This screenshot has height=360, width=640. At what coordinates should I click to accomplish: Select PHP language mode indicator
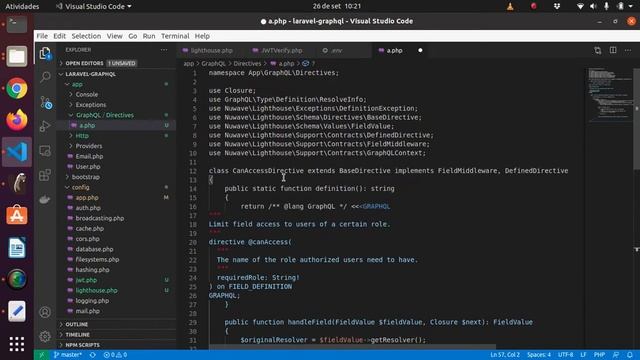pos(599,355)
